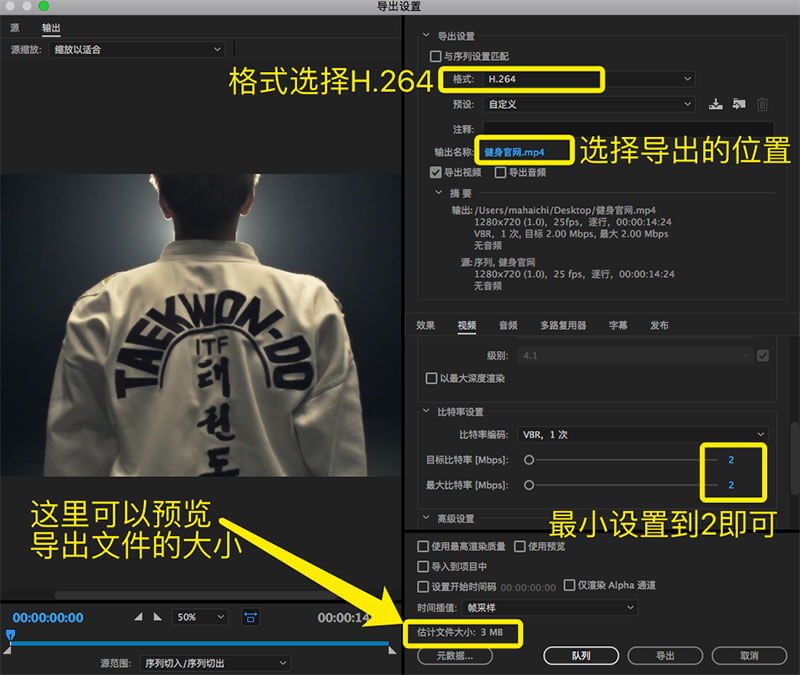Screen dimensions: 800x675
Task: Uncheck the 导出视频 checkbox
Action: (x=435, y=172)
